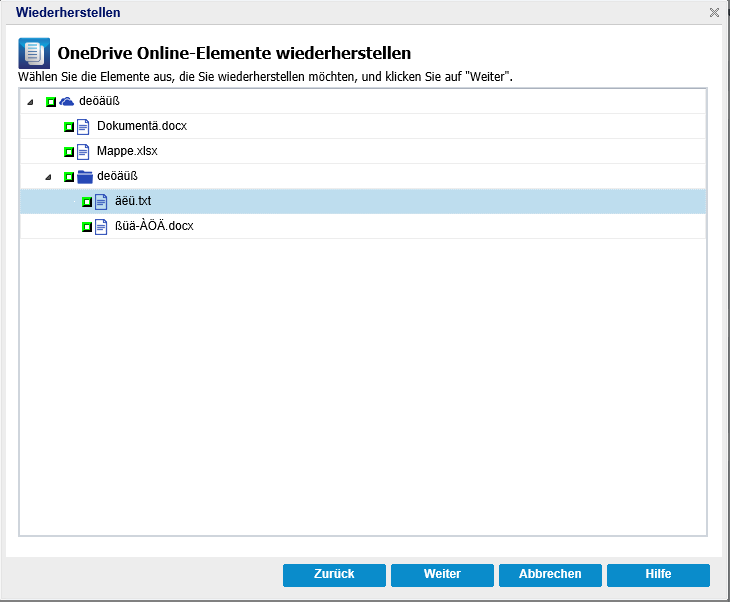
Task: Select the äëü.txt file name
Action: (x=133, y=201)
